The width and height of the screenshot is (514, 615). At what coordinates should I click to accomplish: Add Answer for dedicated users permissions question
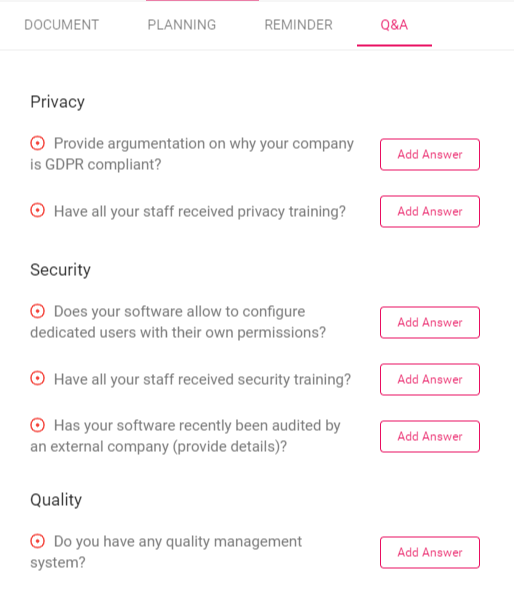(x=430, y=322)
